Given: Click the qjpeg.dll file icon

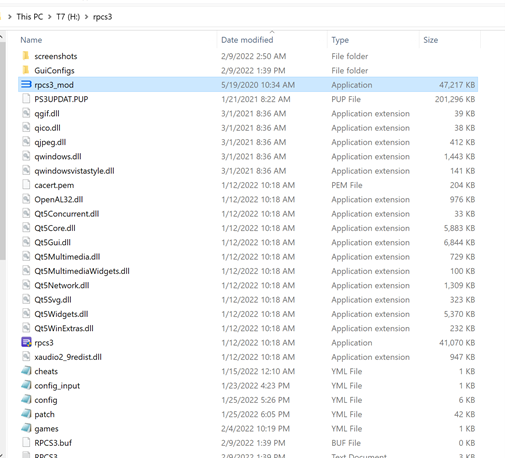Looking at the screenshot, I should 26,142.
